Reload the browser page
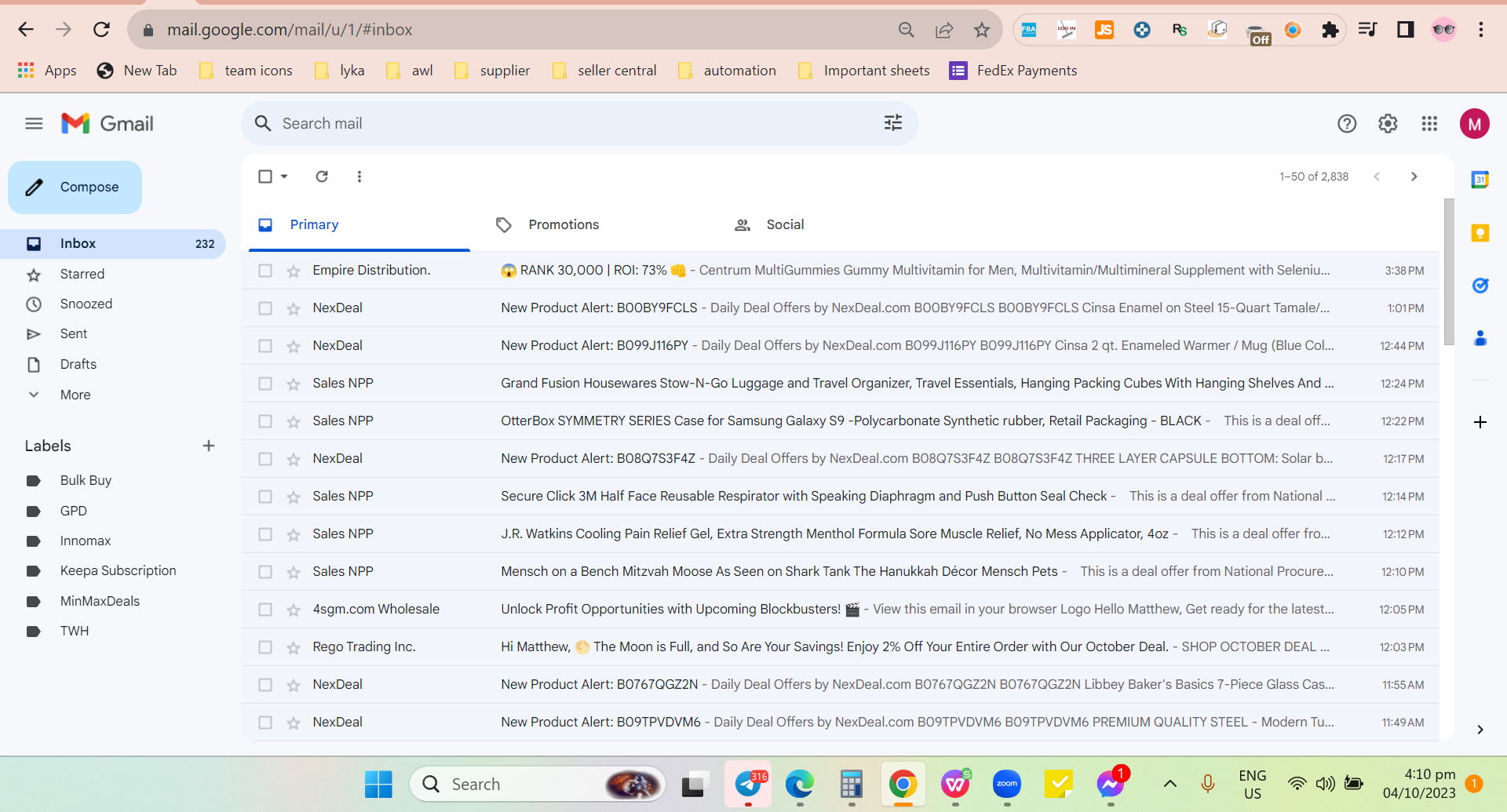This screenshot has height=812, width=1507. (x=101, y=30)
